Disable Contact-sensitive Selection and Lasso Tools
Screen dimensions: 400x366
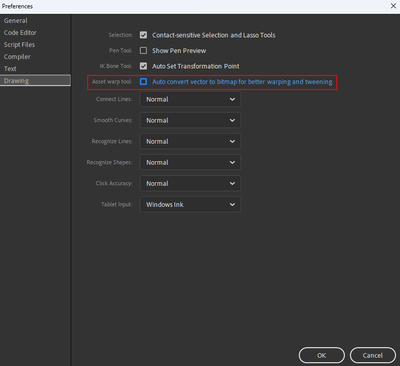click(143, 35)
